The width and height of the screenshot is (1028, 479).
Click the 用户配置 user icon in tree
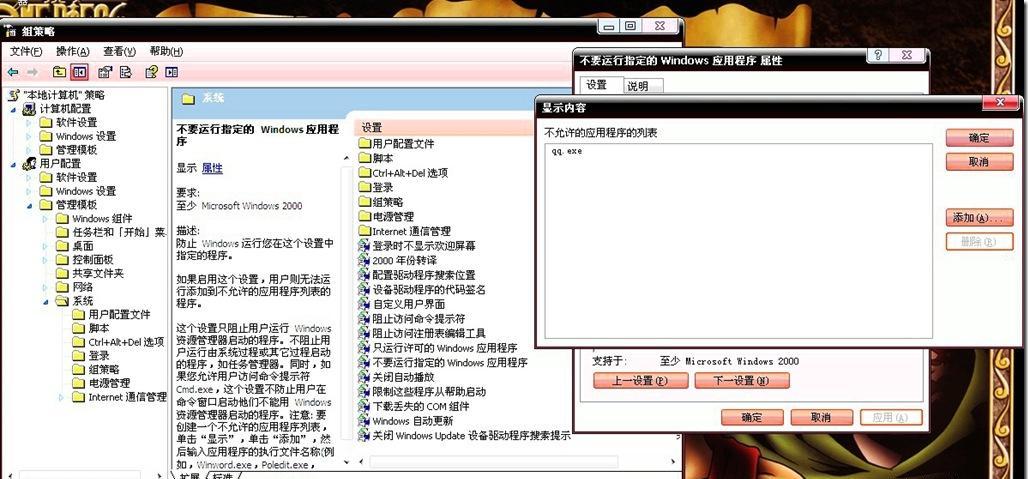click(29, 163)
